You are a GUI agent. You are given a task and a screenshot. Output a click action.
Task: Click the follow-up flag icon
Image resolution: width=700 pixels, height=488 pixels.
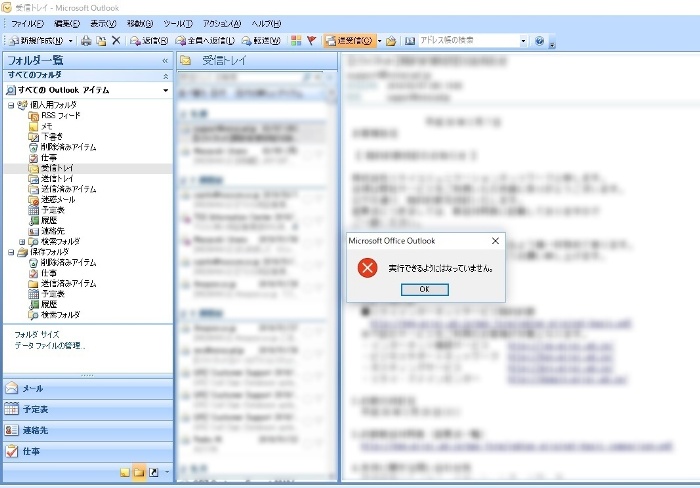312,41
